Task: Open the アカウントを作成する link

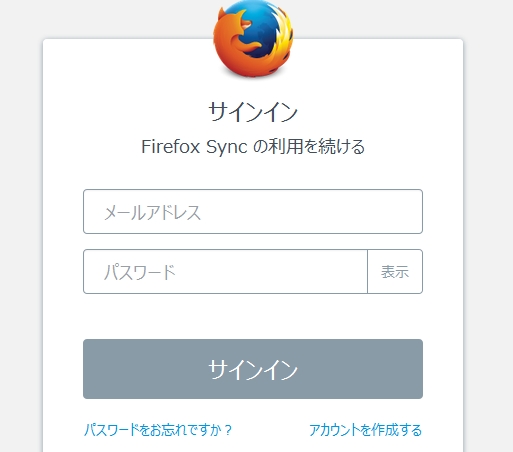Action: pos(365,430)
